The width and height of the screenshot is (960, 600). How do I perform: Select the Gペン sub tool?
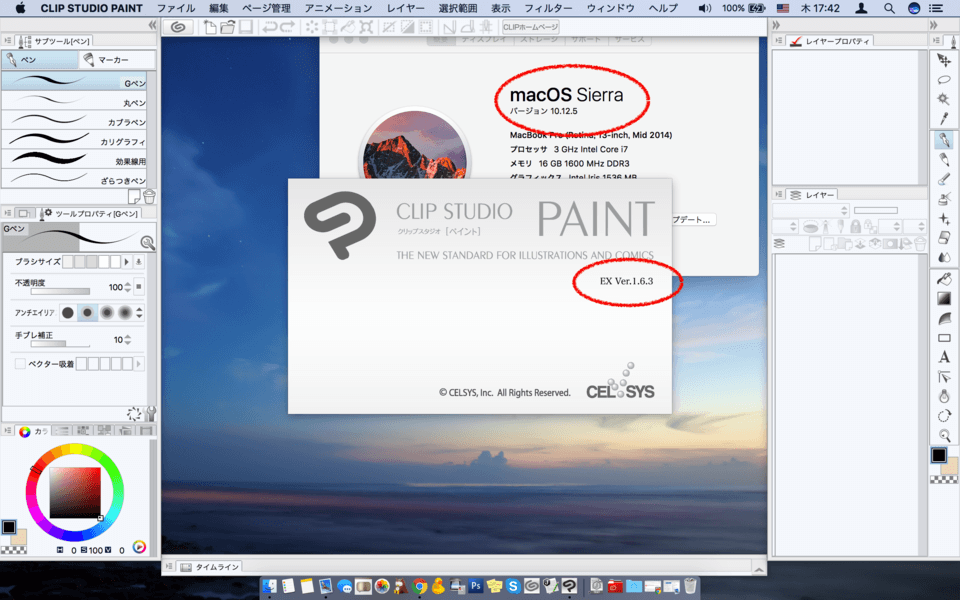[74, 81]
